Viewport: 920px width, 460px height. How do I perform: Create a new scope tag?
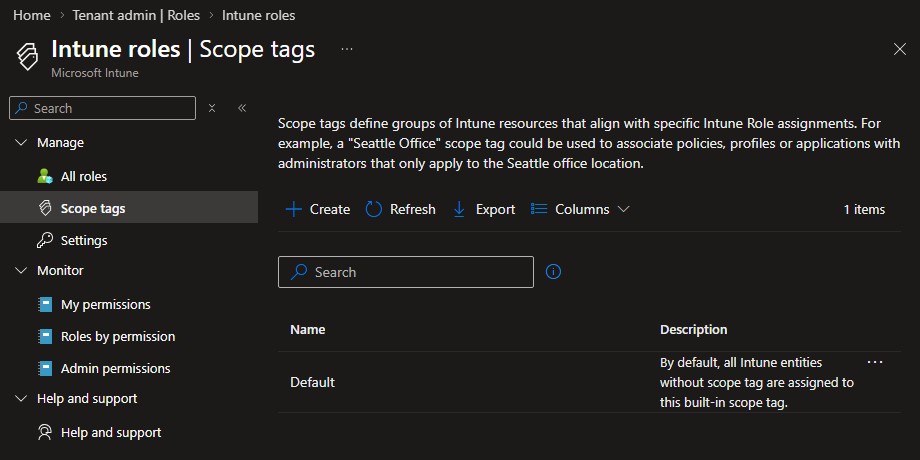coord(318,209)
